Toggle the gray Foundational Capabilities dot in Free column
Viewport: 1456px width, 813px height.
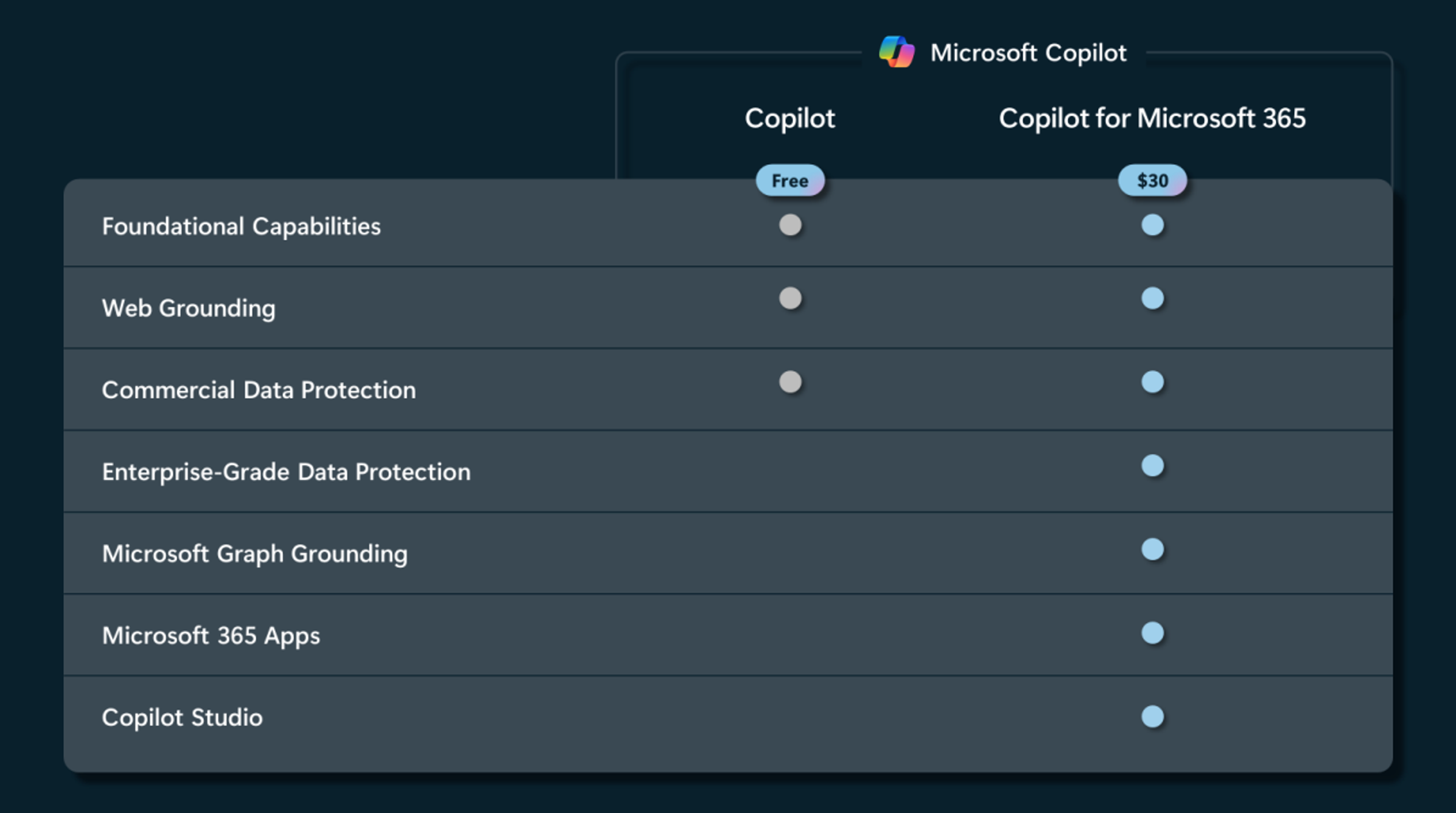[x=789, y=225]
